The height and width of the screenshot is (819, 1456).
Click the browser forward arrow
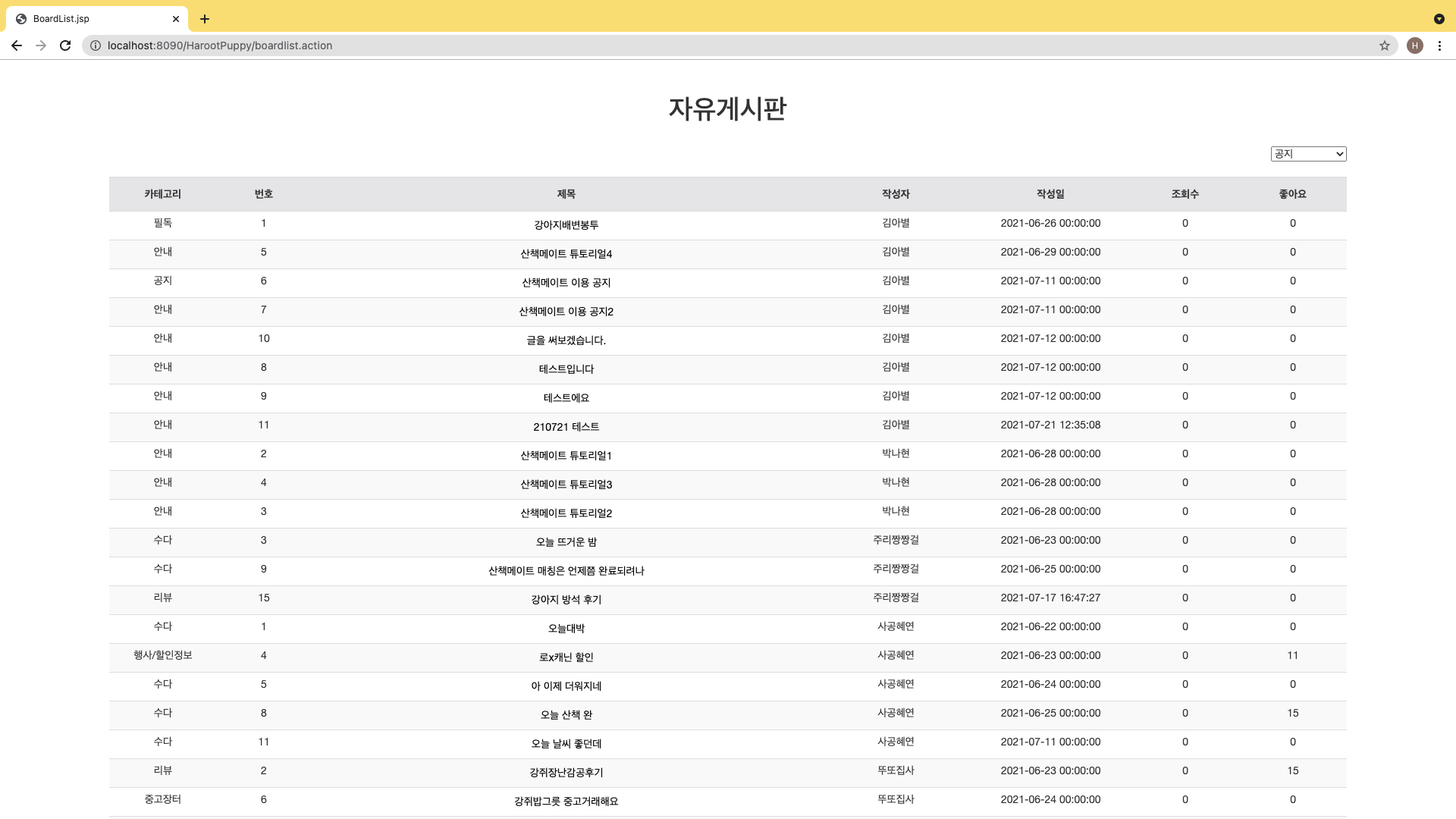coord(41,45)
